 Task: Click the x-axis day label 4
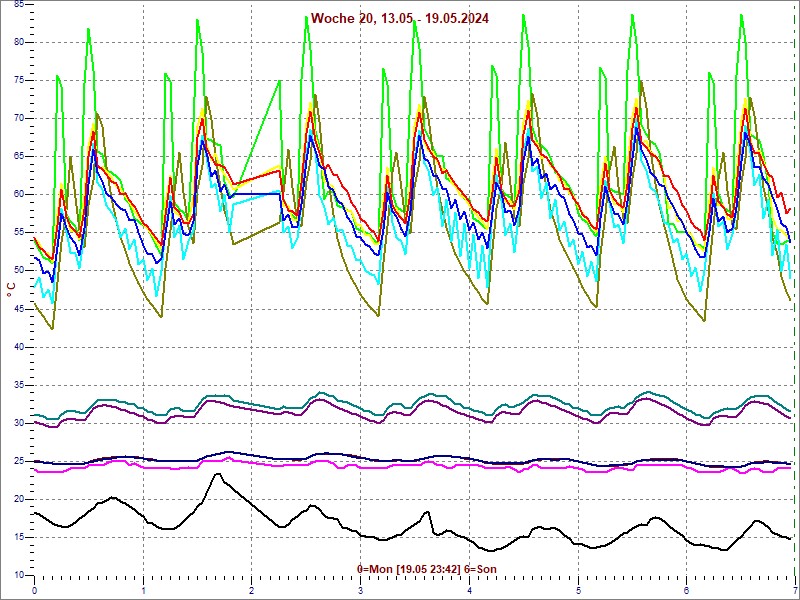pyautogui.click(x=469, y=591)
